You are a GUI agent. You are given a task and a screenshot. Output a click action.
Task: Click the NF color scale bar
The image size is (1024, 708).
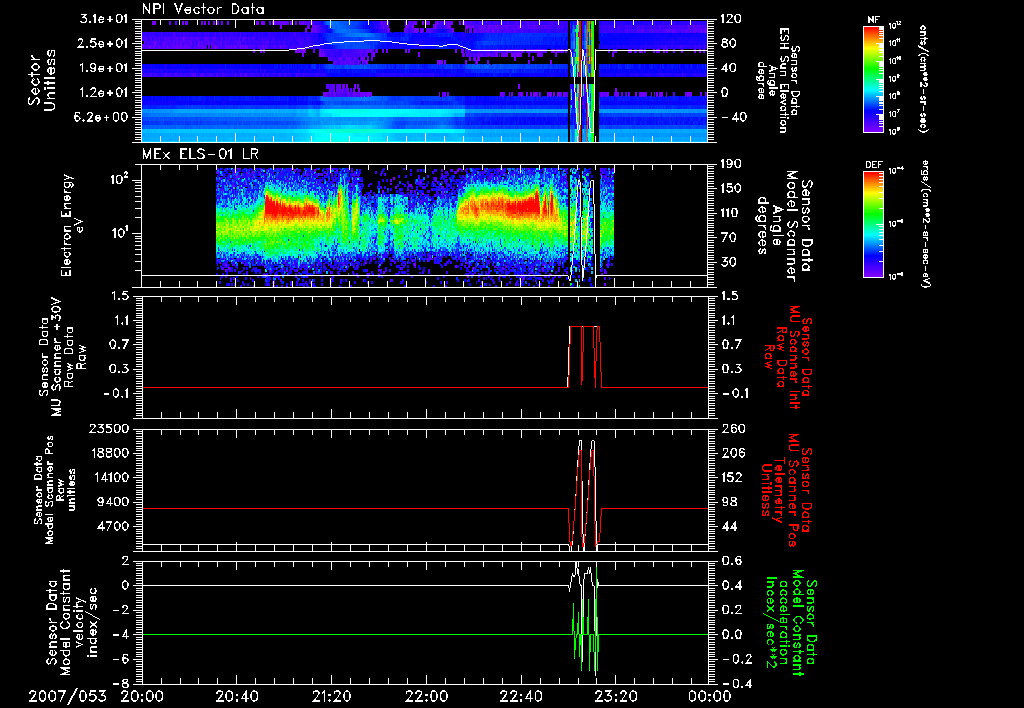click(873, 79)
